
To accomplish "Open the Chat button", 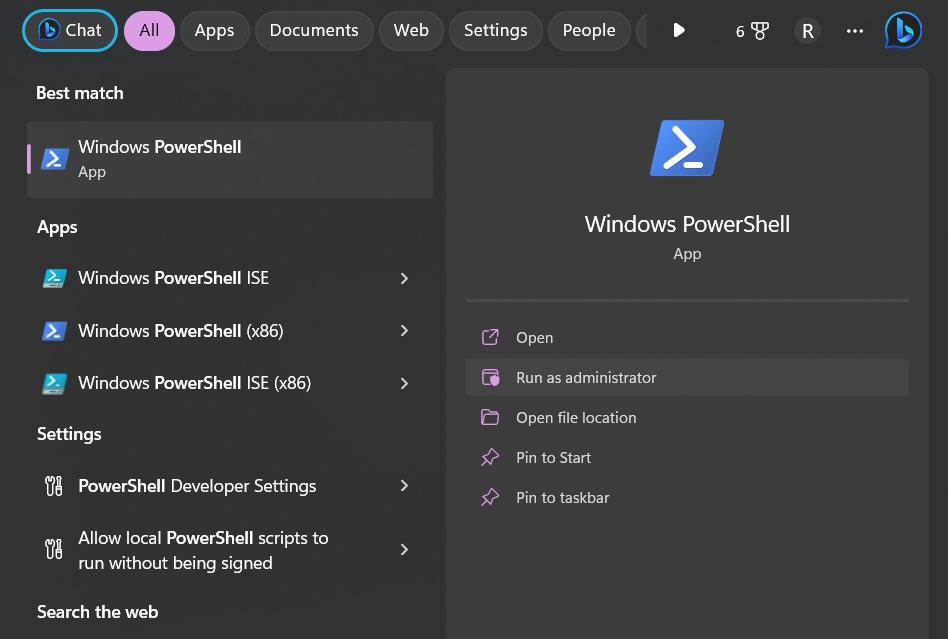I will [x=70, y=31].
